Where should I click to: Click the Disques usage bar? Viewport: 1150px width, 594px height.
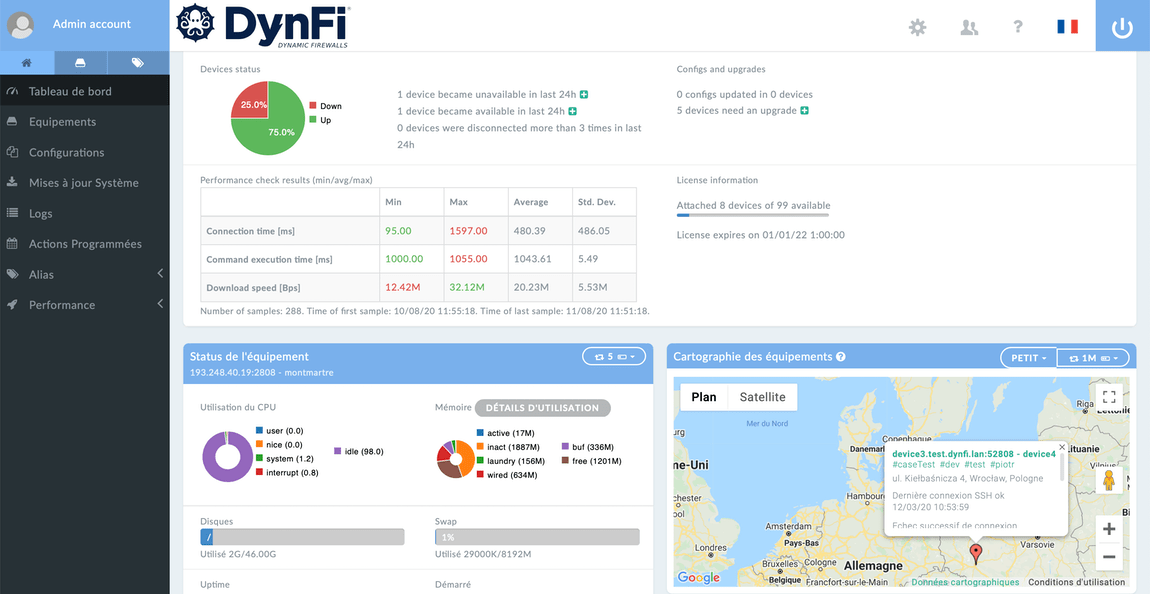pos(302,537)
